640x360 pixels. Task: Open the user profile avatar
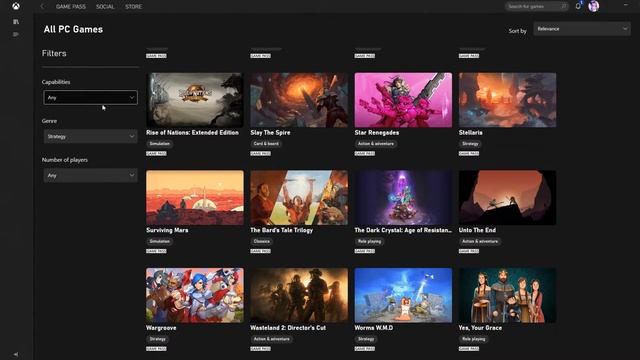[x=593, y=6]
